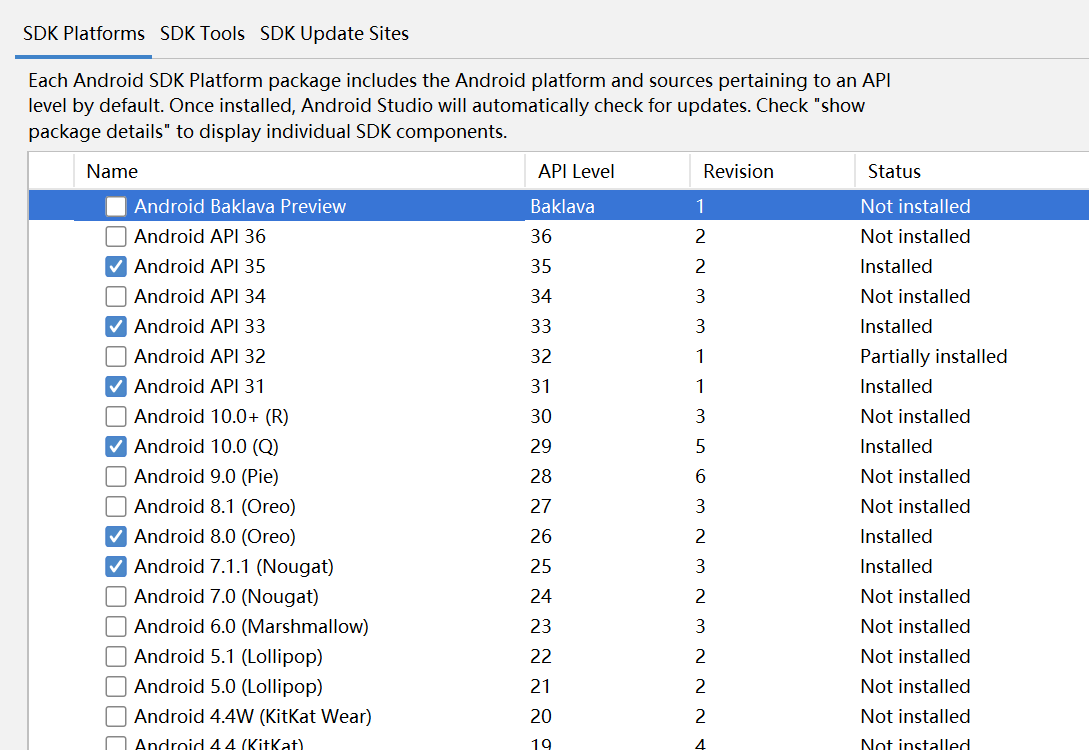Switch to the SDK Platforms tab
Image resolution: width=1089 pixels, height=750 pixels.
[x=83, y=33]
